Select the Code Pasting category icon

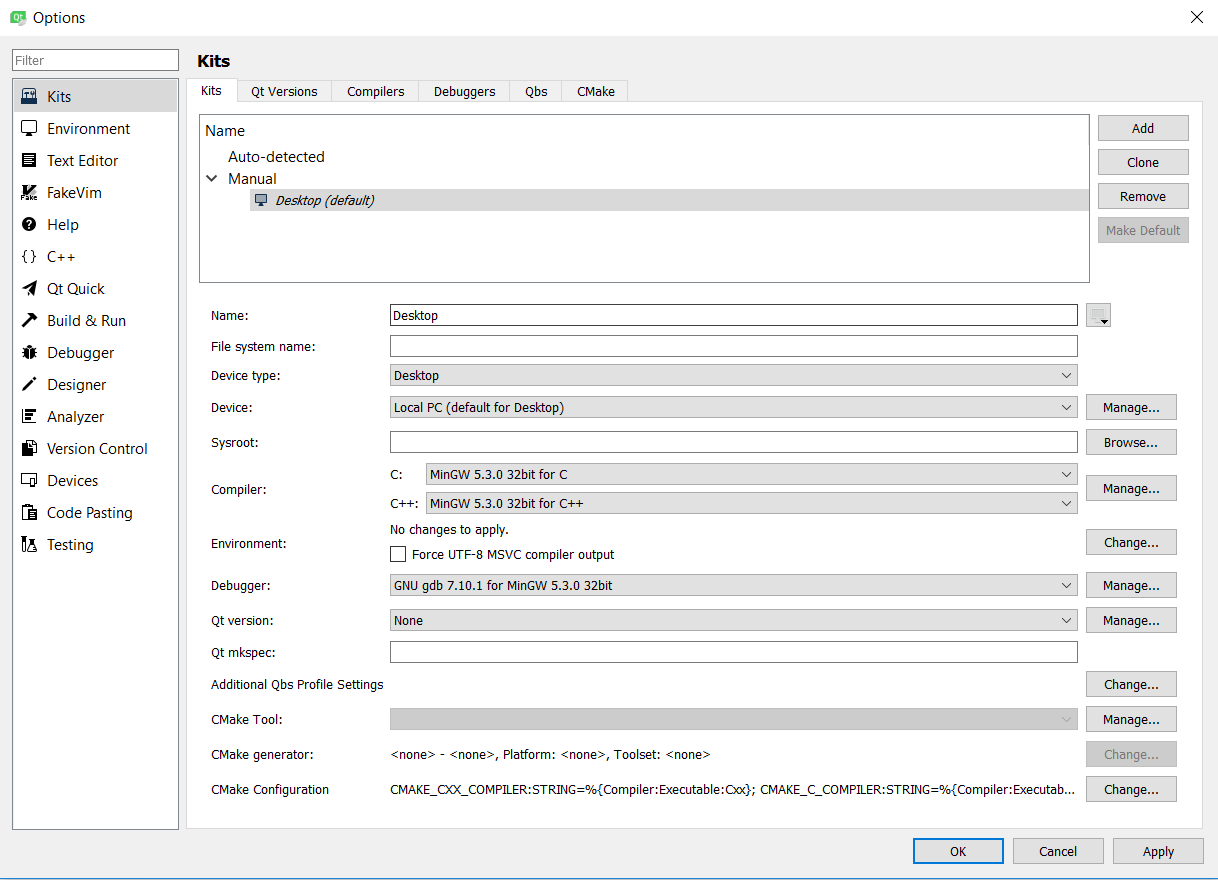pyautogui.click(x=29, y=513)
